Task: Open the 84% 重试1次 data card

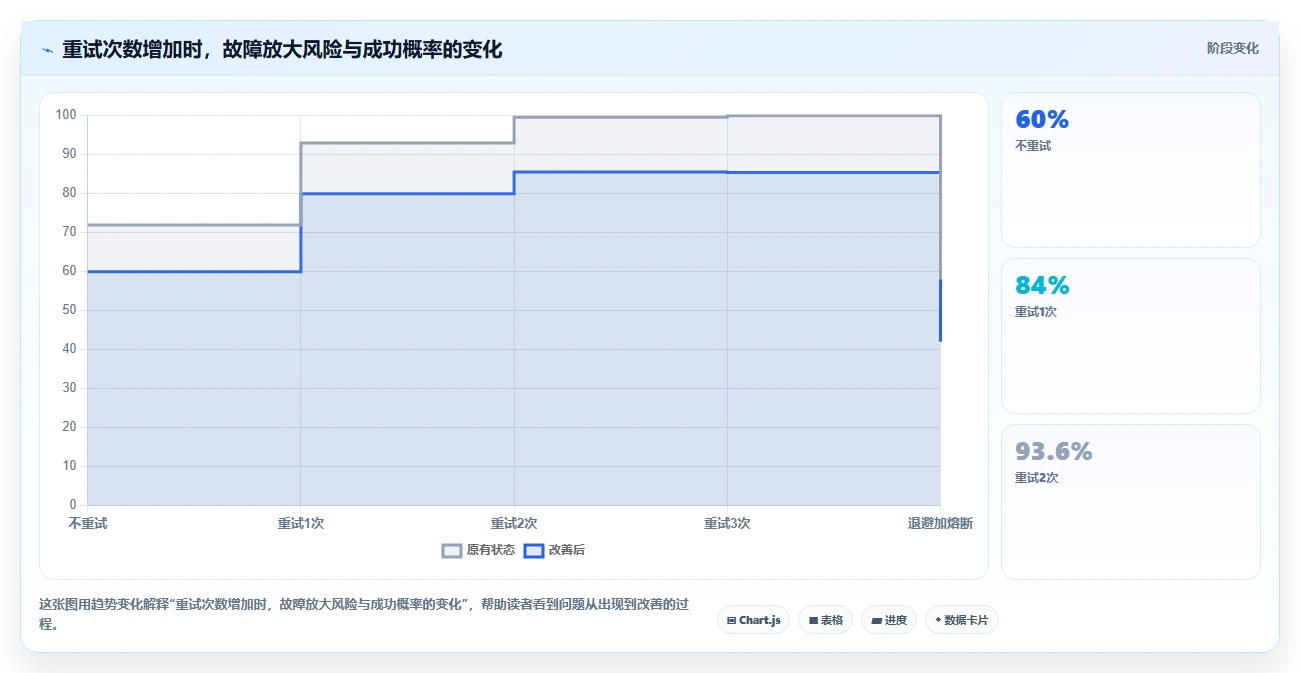Action: tap(1130, 336)
